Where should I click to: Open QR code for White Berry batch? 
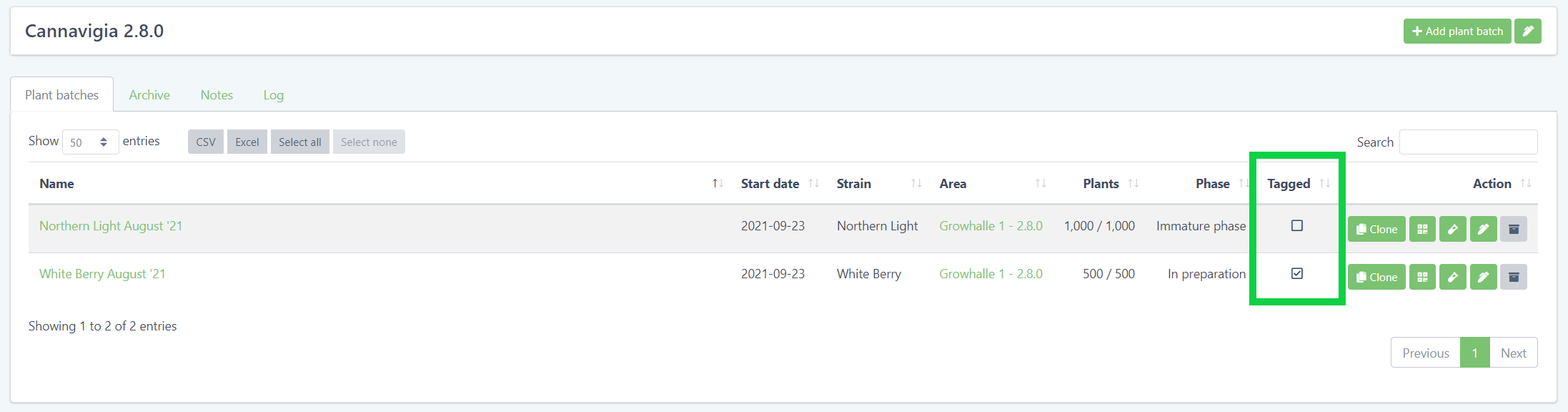[x=1422, y=278]
